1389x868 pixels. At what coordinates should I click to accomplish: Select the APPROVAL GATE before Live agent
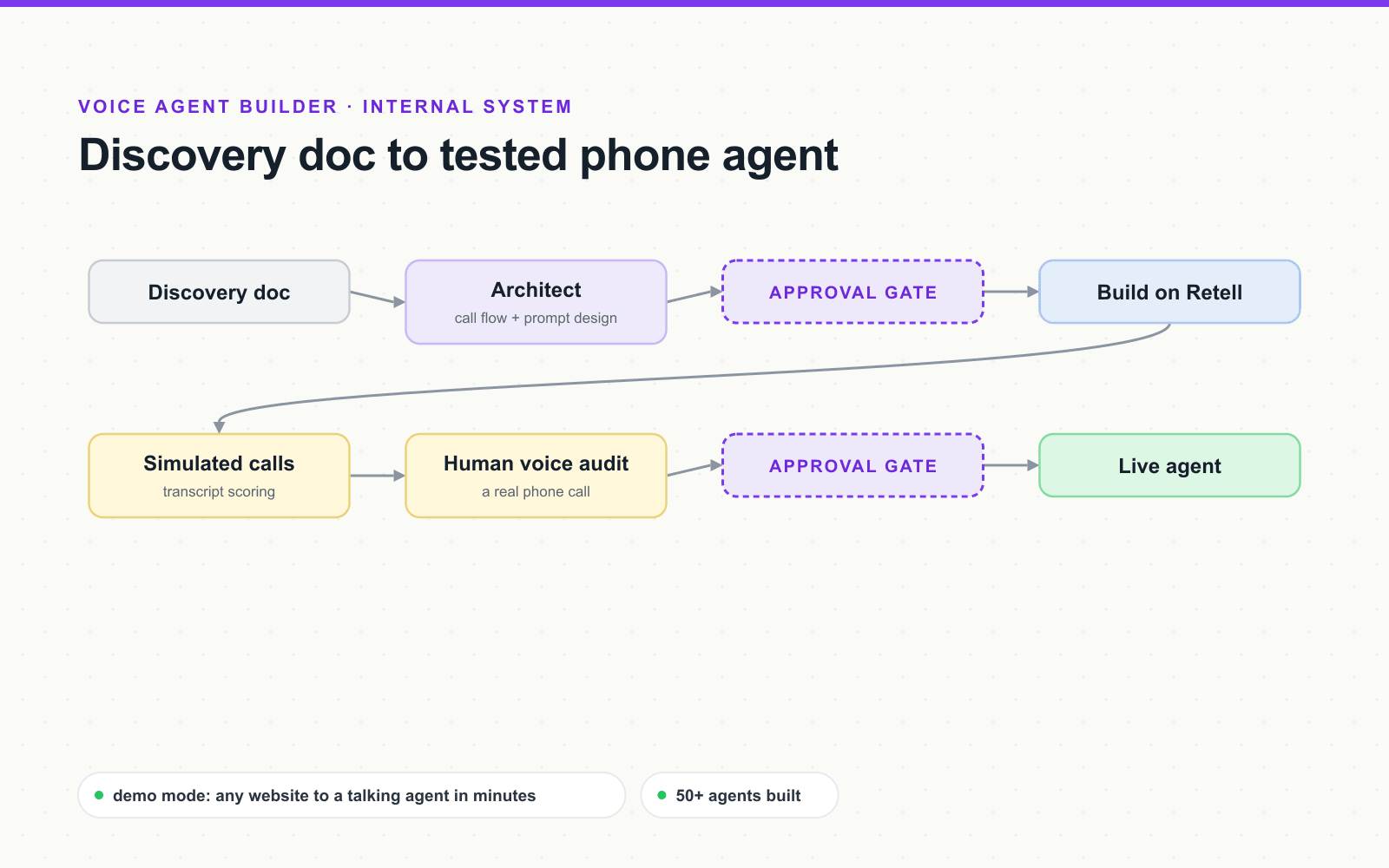pyautogui.click(x=852, y=465)
